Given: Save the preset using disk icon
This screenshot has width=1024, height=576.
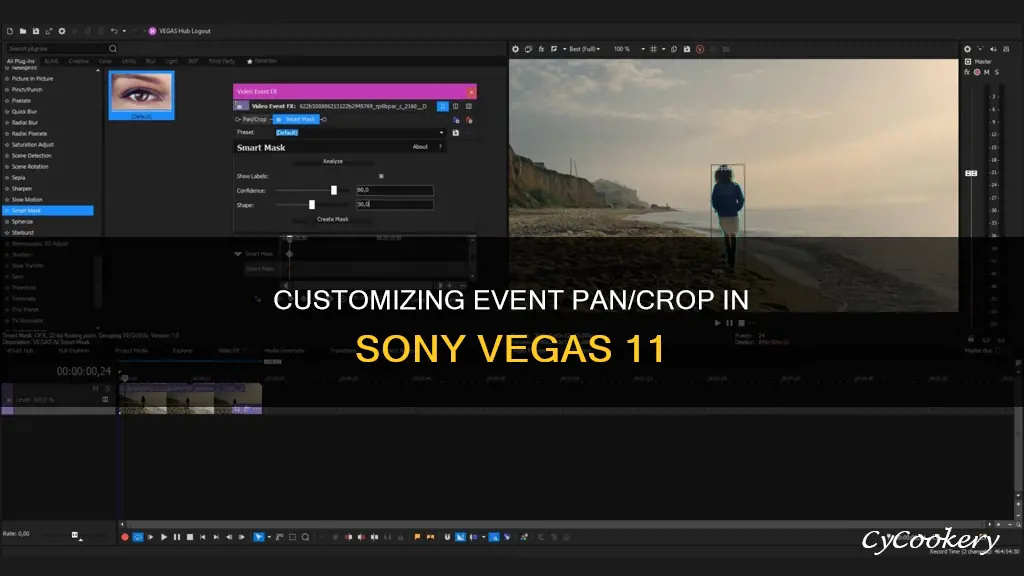Looking at the screenshot, I should pyautogui.click(x=456, y=133).
